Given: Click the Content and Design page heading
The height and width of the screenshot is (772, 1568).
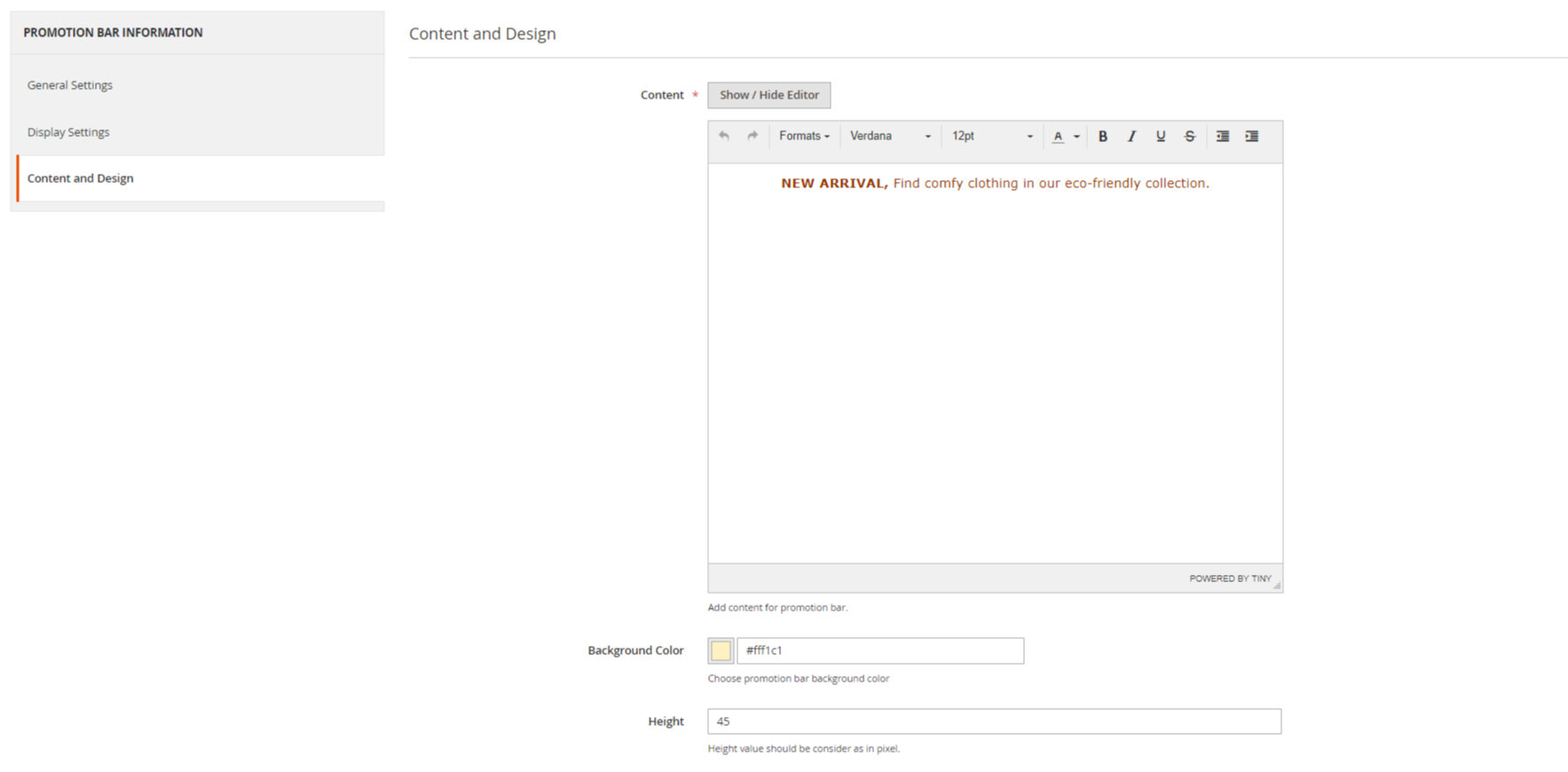Looking at the screenshot, I should [x=483, y=34].
